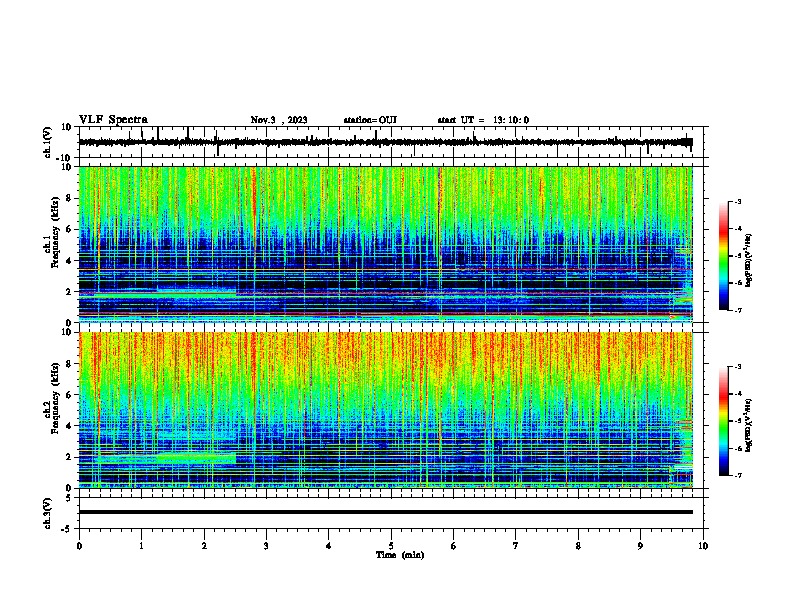Click the "Time (min)" axis label
792x612 pixels.
(400, 555)
